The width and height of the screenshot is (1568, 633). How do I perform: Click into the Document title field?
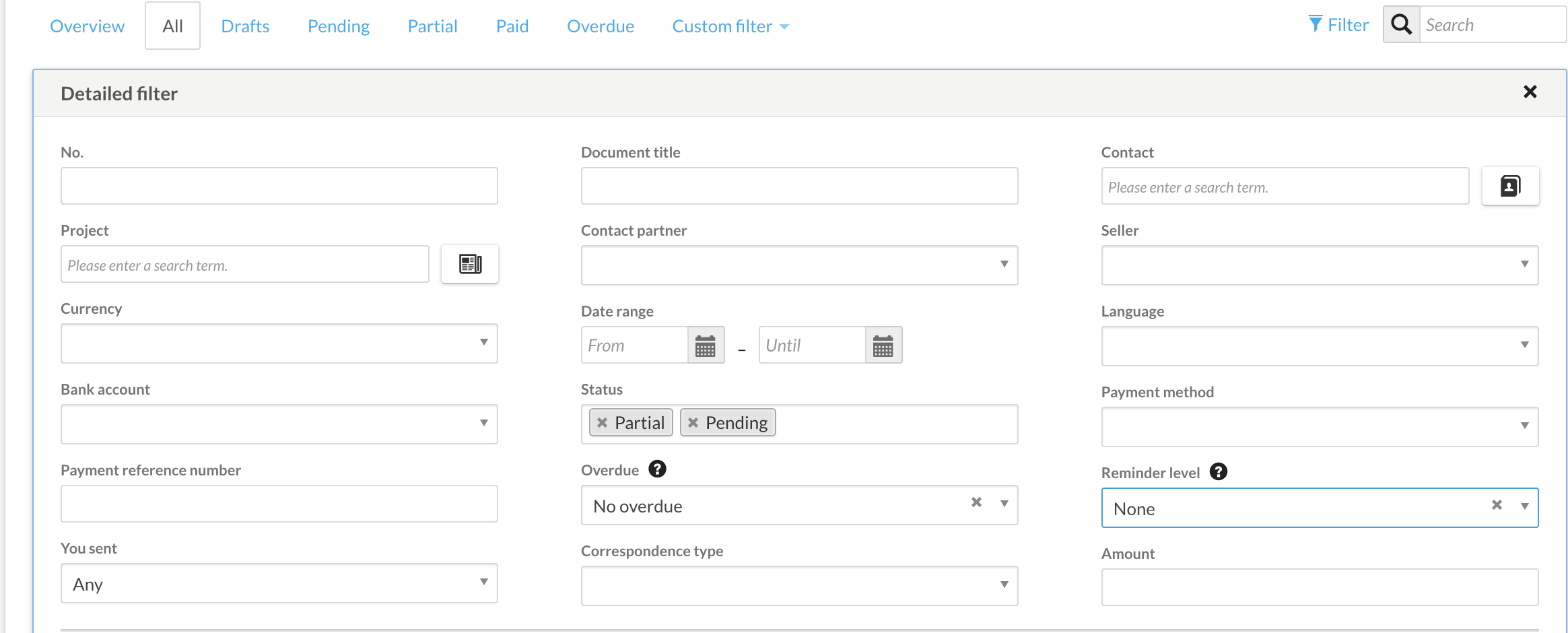coord(799,186)
